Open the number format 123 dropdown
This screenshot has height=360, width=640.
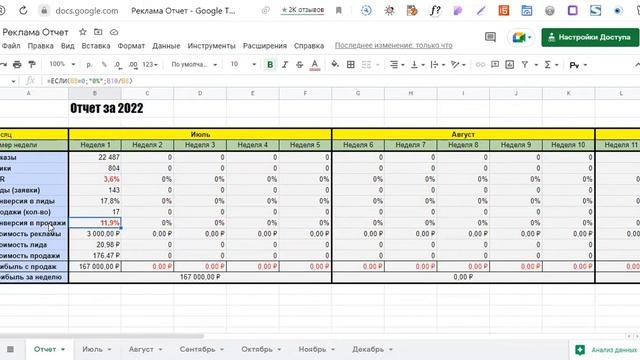coord(150,64)
